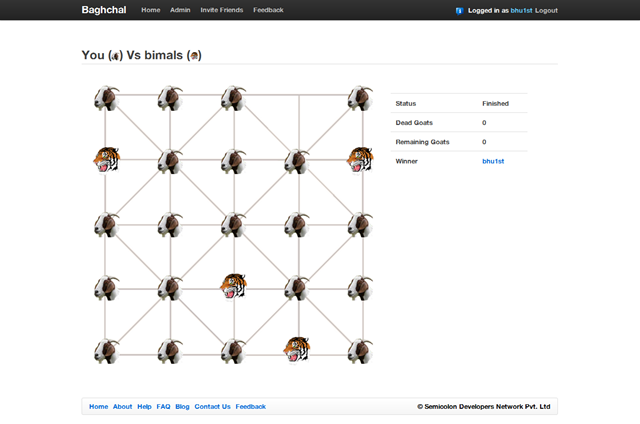Visit the Contact Us footer link
This screenshot has width=640, height=424.
point(212,406)
